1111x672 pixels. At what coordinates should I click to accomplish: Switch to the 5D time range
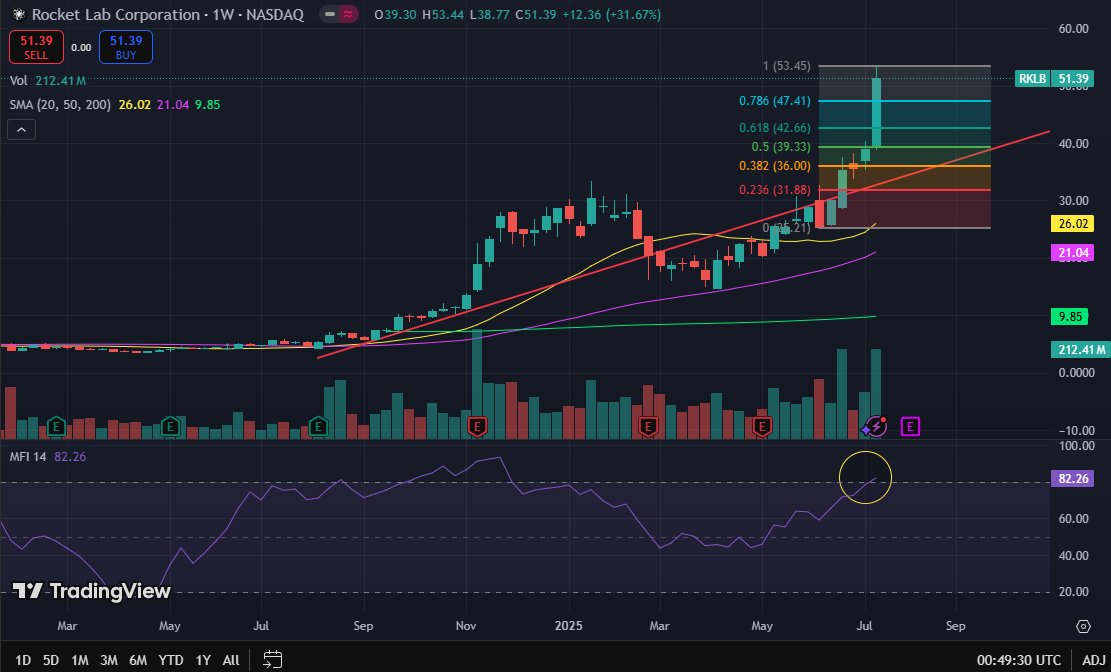[x=50, y=660]
